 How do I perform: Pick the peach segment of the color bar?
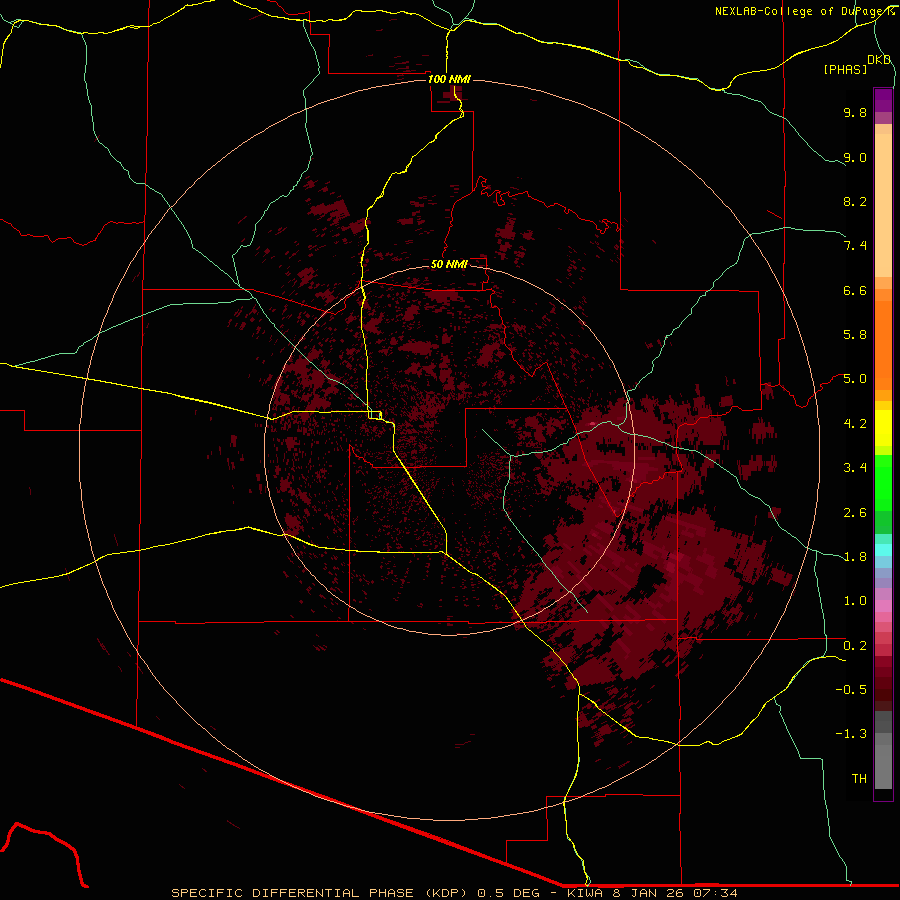pos(883,205)
